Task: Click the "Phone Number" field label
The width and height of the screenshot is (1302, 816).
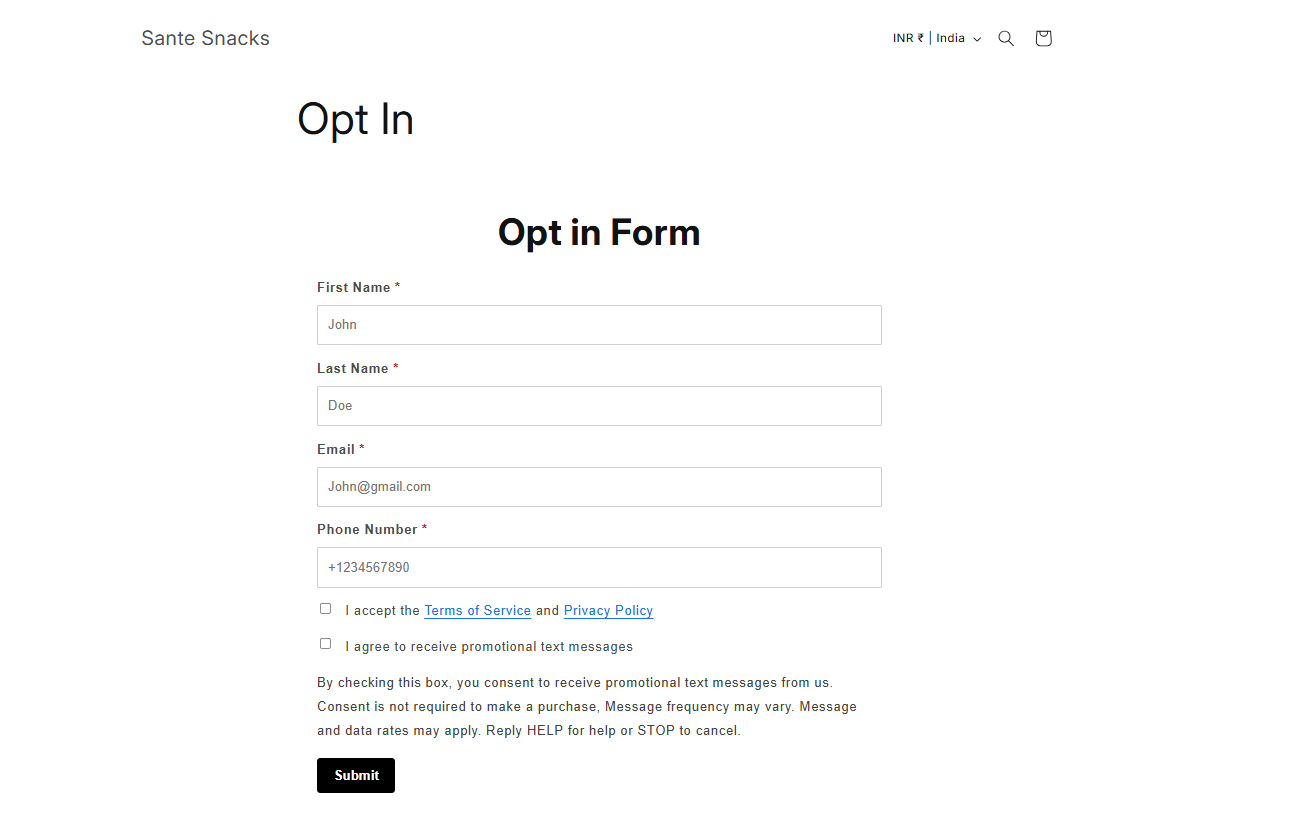Action: [x=367, y=530]
